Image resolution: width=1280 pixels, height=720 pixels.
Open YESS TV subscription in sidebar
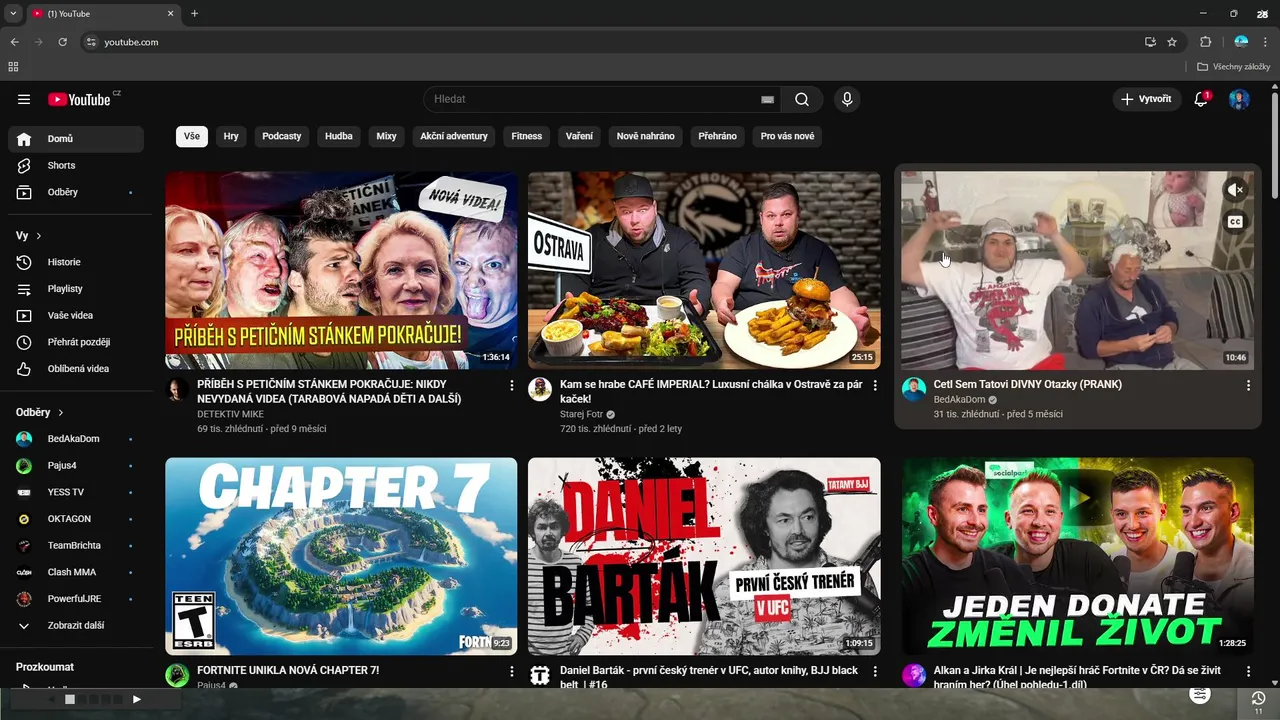[x=76, y=492]
